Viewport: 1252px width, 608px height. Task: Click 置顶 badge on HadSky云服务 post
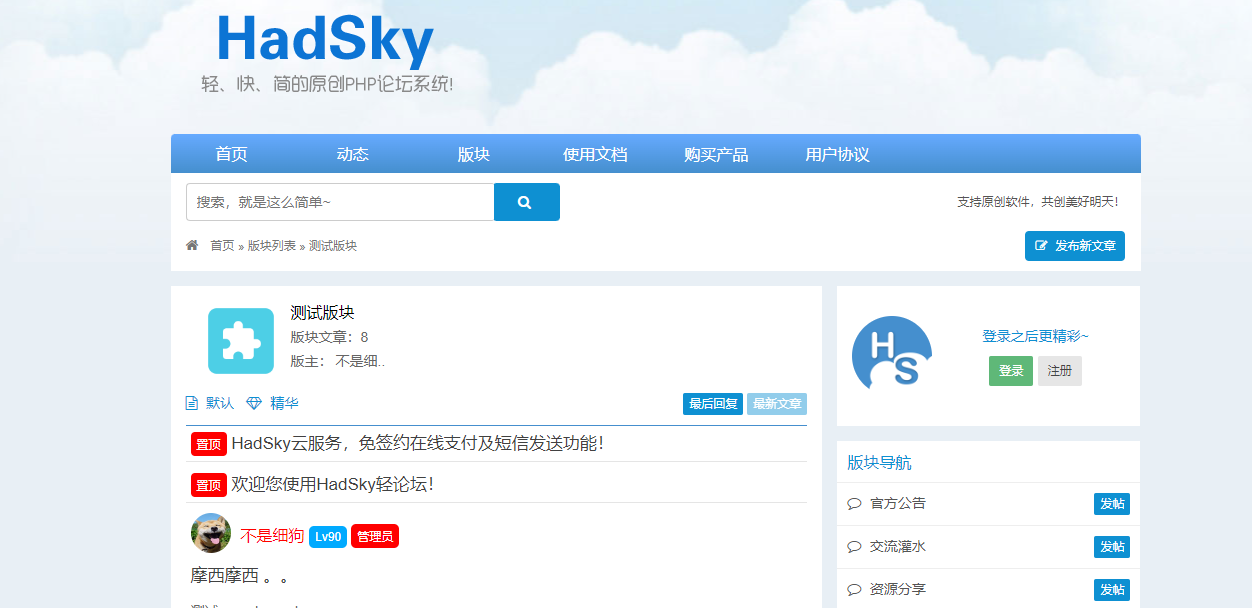coord(209,444)
